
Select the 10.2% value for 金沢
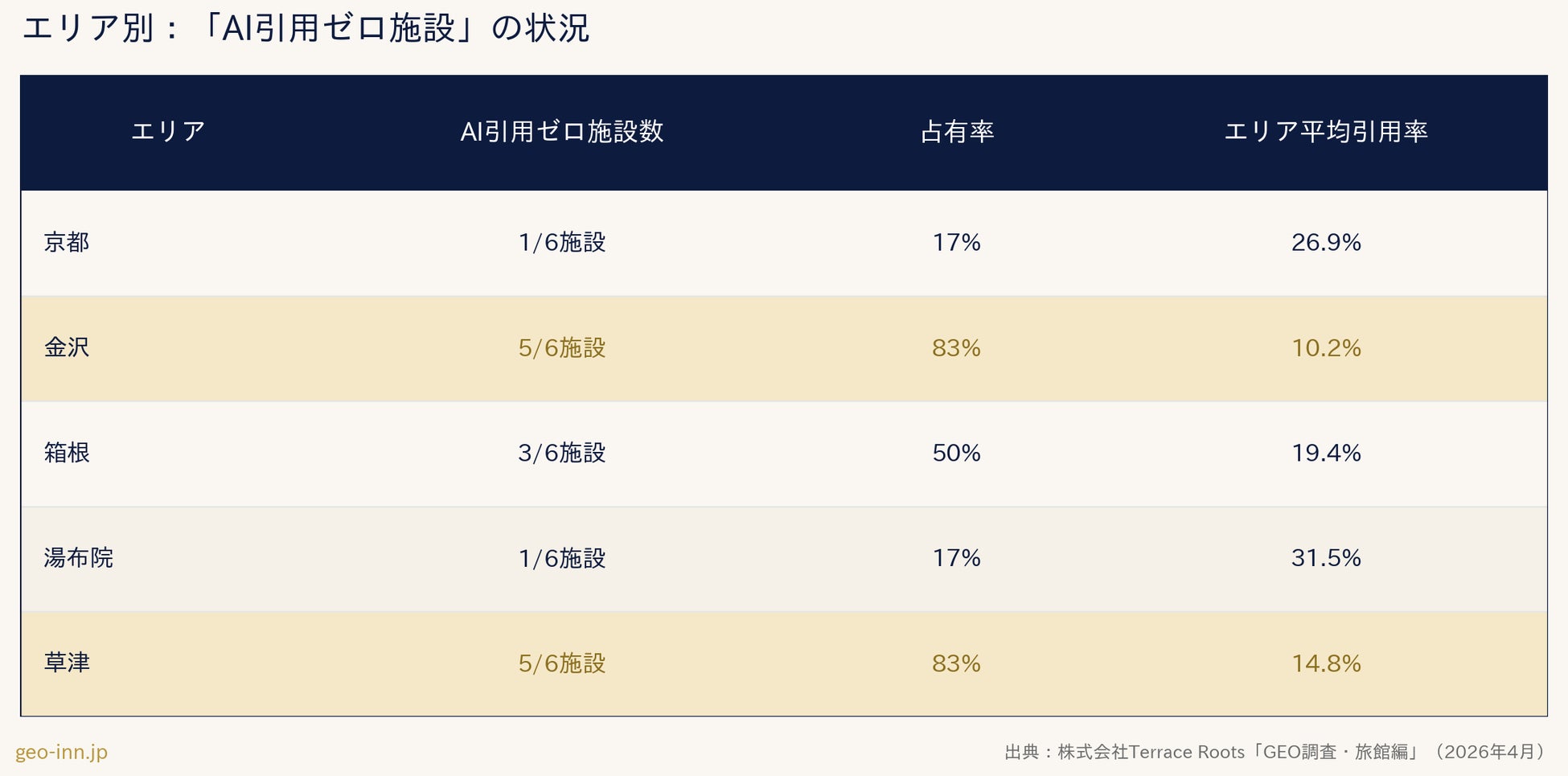click(1326, 347)
